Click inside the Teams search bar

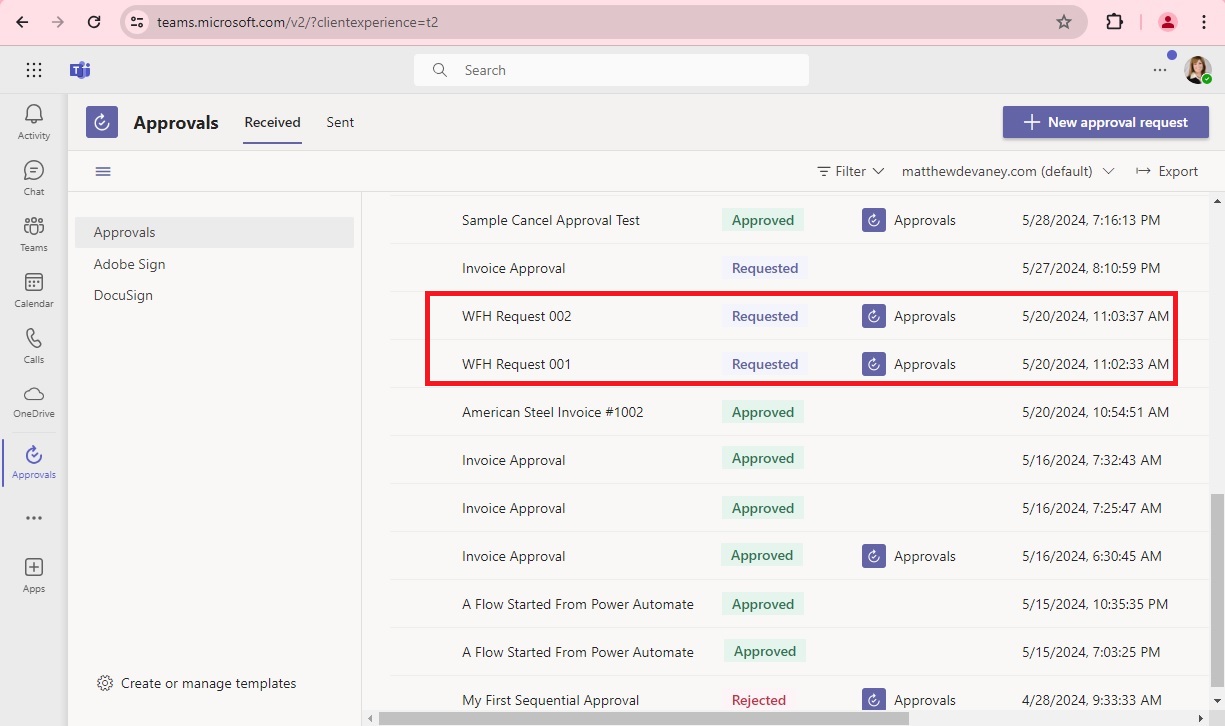[610, 70]
